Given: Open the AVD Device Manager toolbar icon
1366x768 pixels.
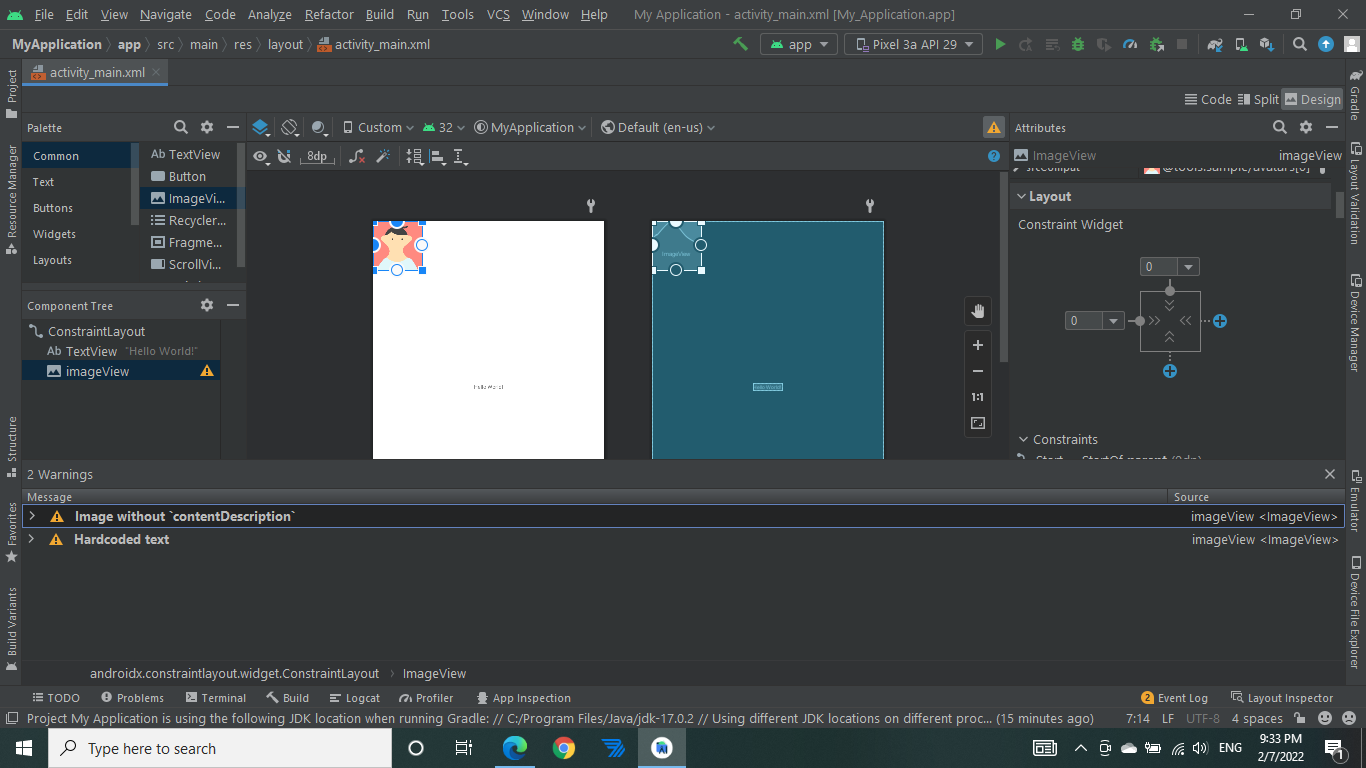Looking at the screenshot, I should 1241,44.
